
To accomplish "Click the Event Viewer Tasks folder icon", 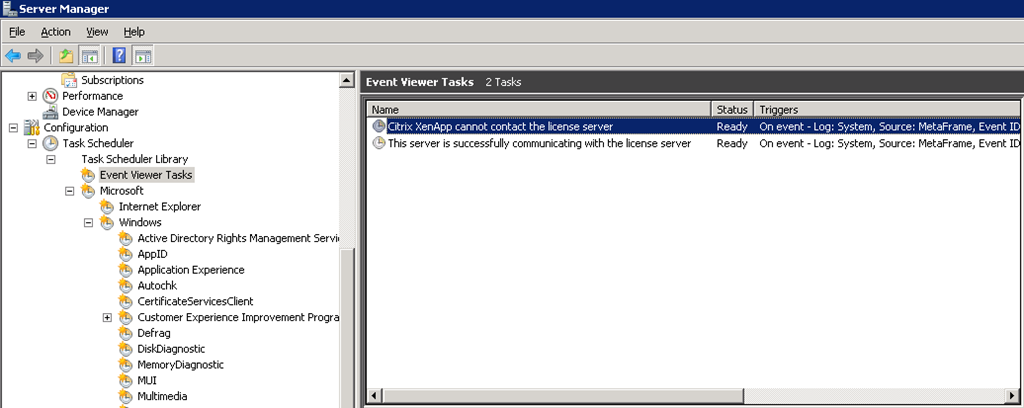I will [x=88, y=175].
